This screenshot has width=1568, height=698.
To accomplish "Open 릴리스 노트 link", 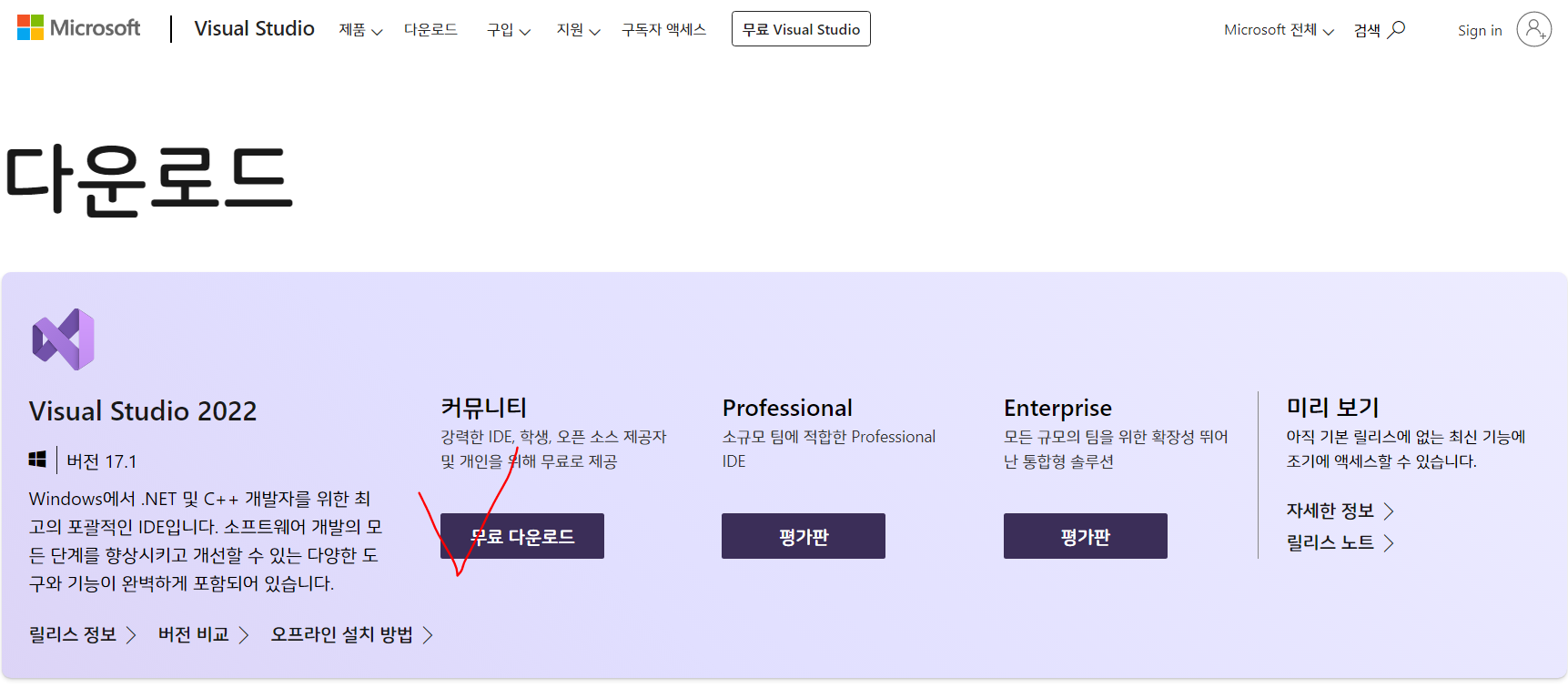I will 1330,542.
